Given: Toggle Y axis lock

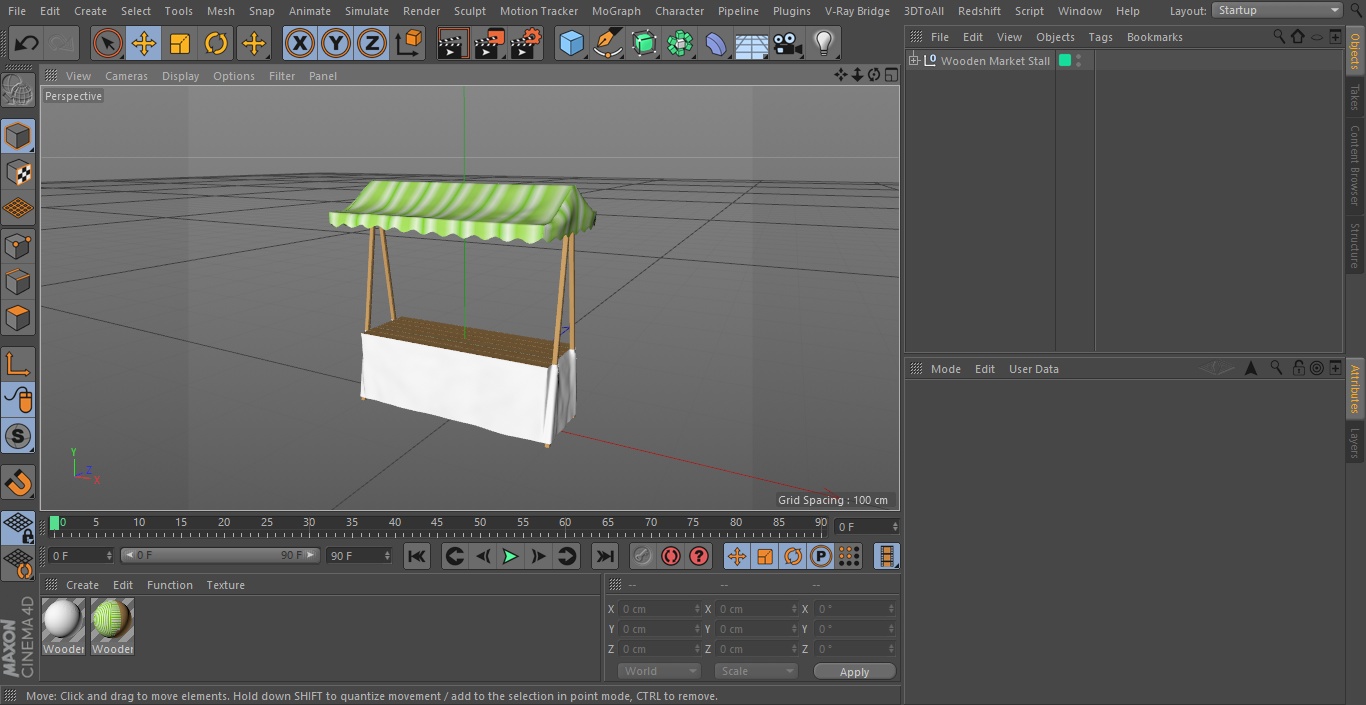Looking at the screenshot, I should click(336, 43).
